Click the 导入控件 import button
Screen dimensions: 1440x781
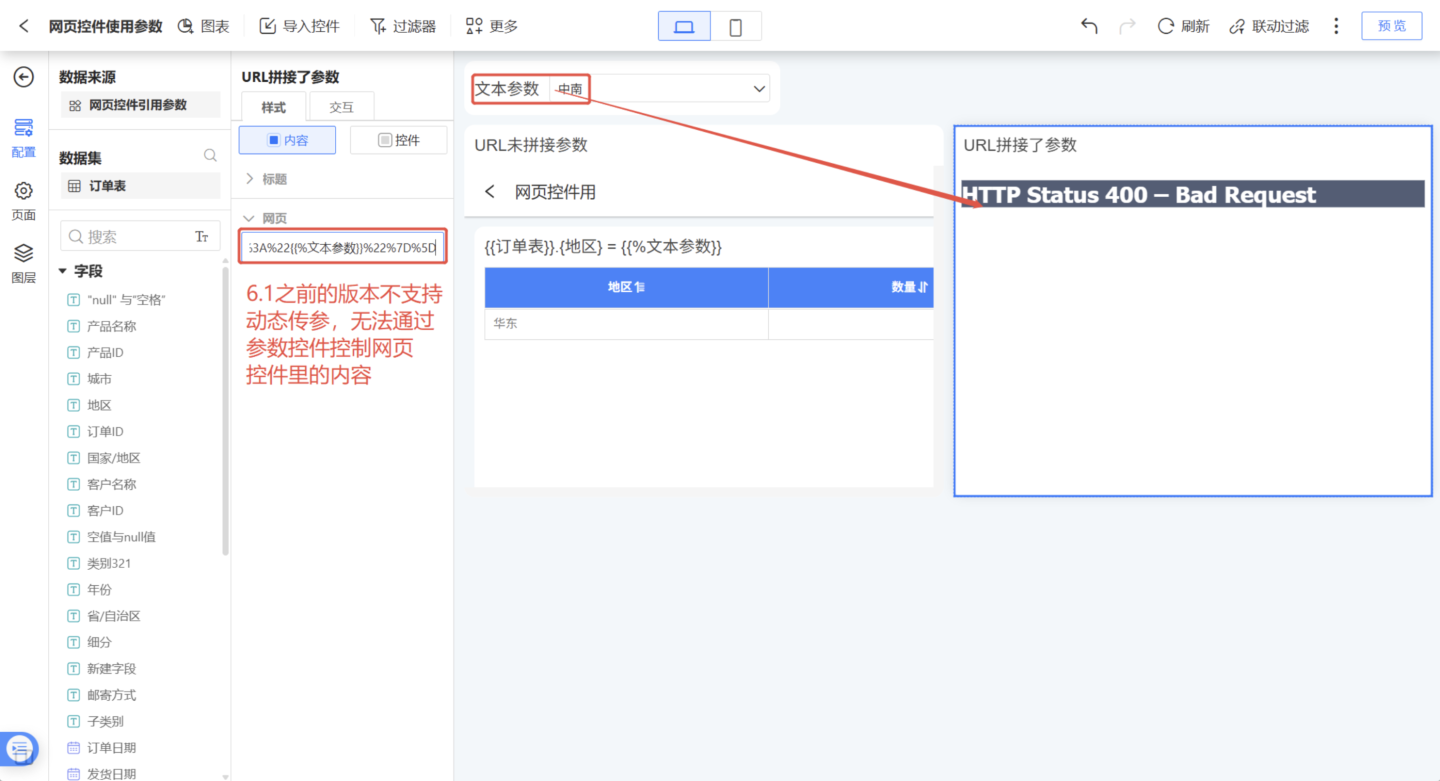300,26
